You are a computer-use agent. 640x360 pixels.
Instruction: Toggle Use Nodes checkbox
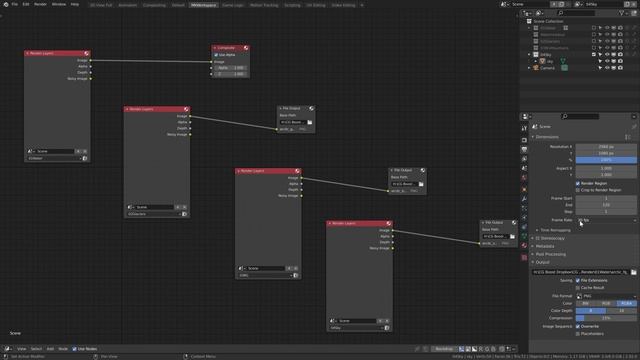(74, 349)
